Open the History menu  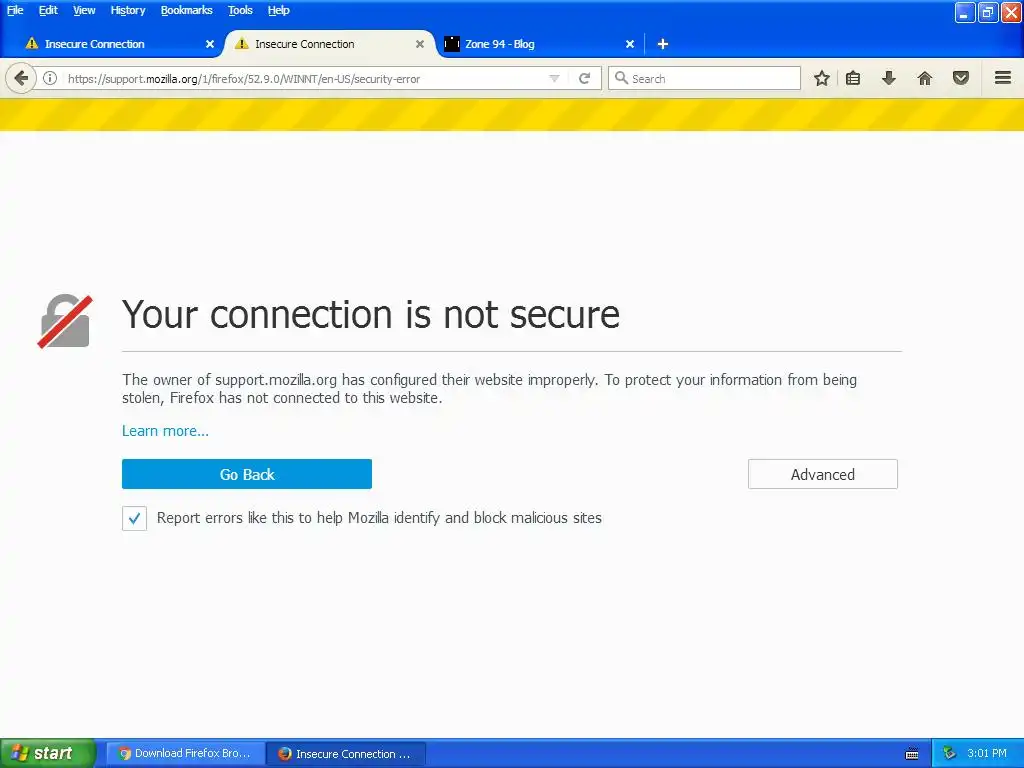click(128, 10)
